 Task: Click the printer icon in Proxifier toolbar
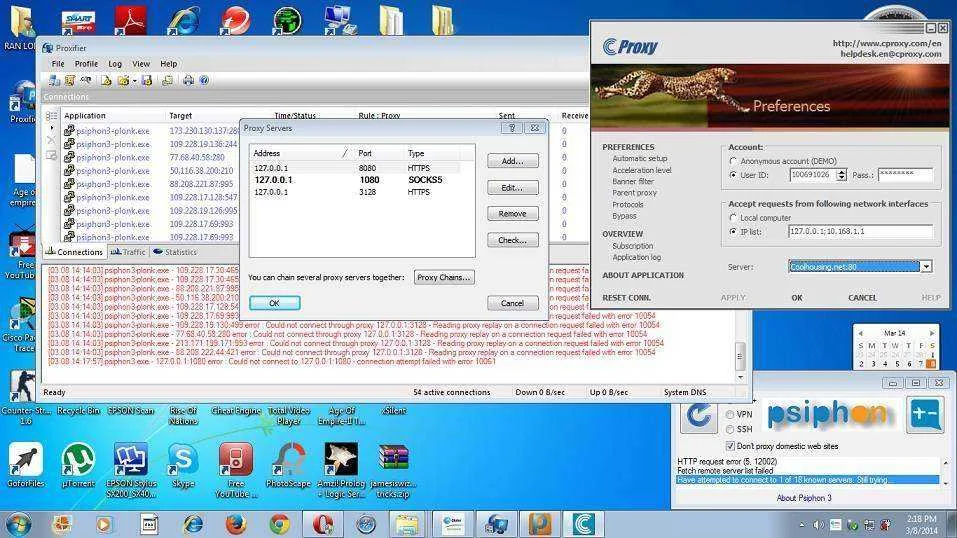click(x=189, y=81)
